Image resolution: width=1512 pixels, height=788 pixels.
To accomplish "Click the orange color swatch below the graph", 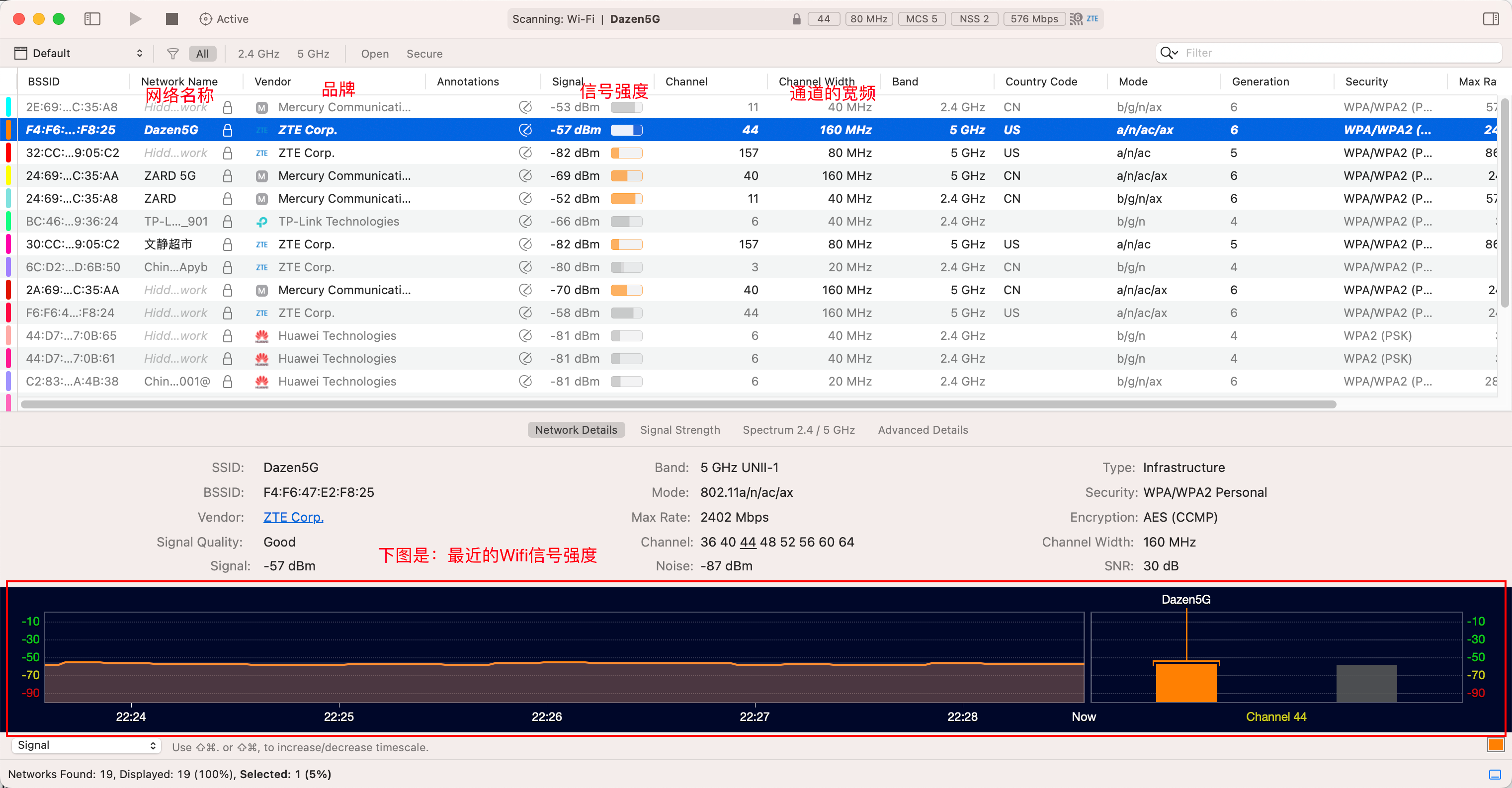I will (1496, 745).
